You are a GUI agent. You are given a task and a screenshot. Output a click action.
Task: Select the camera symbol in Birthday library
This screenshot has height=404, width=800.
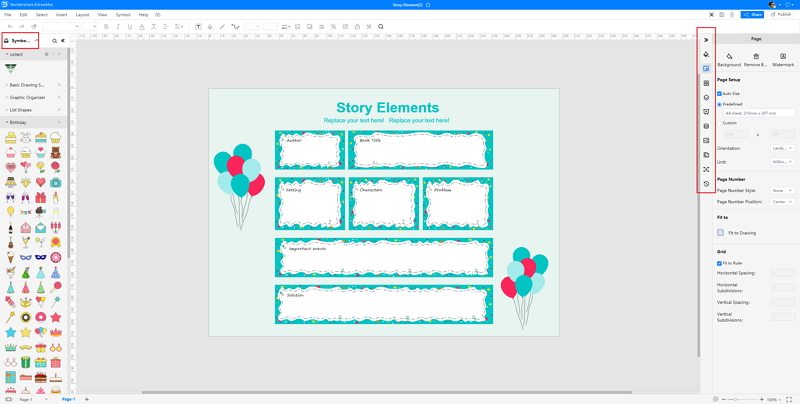[56, 182]
